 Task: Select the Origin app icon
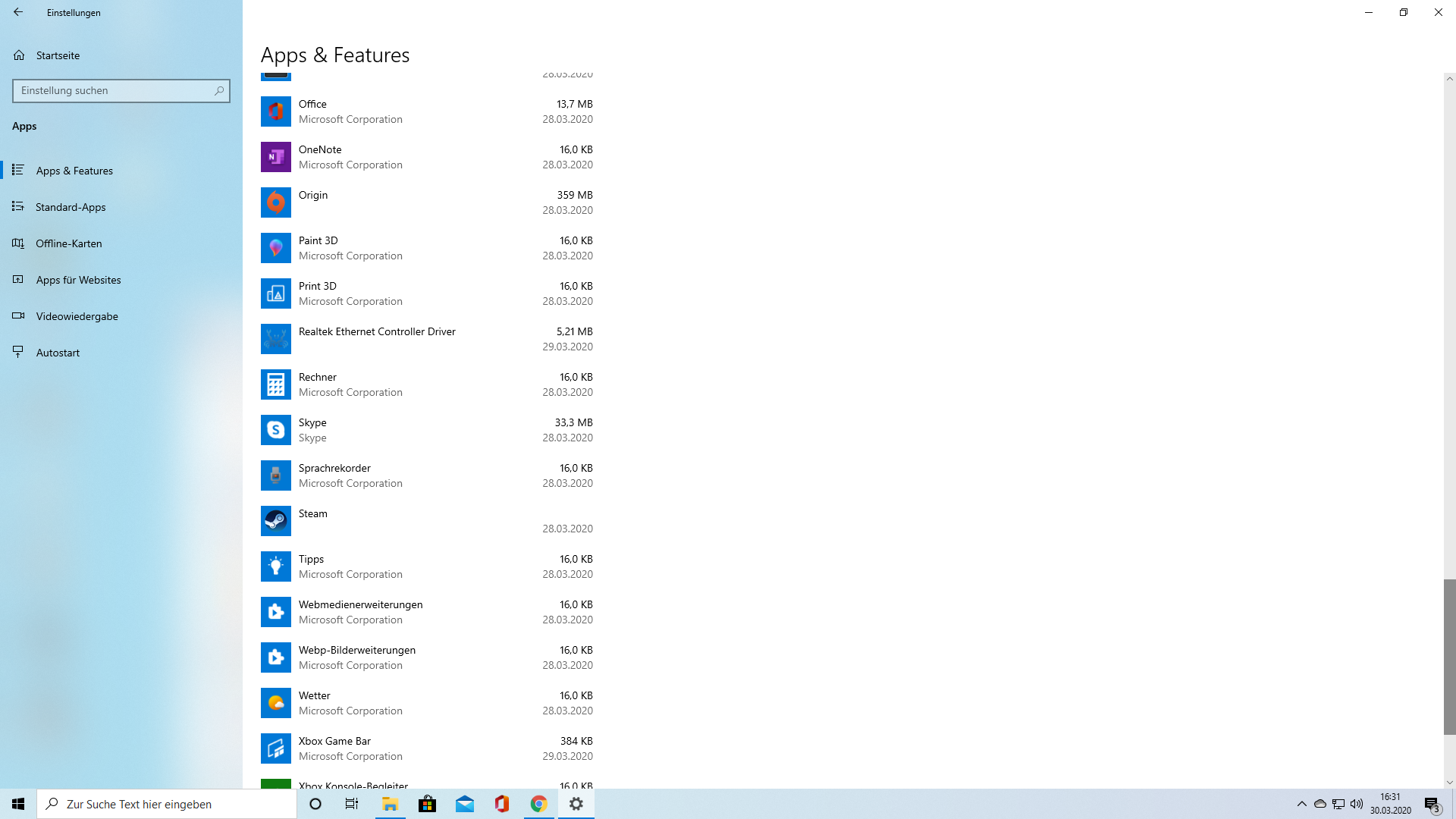click(275, 202)
